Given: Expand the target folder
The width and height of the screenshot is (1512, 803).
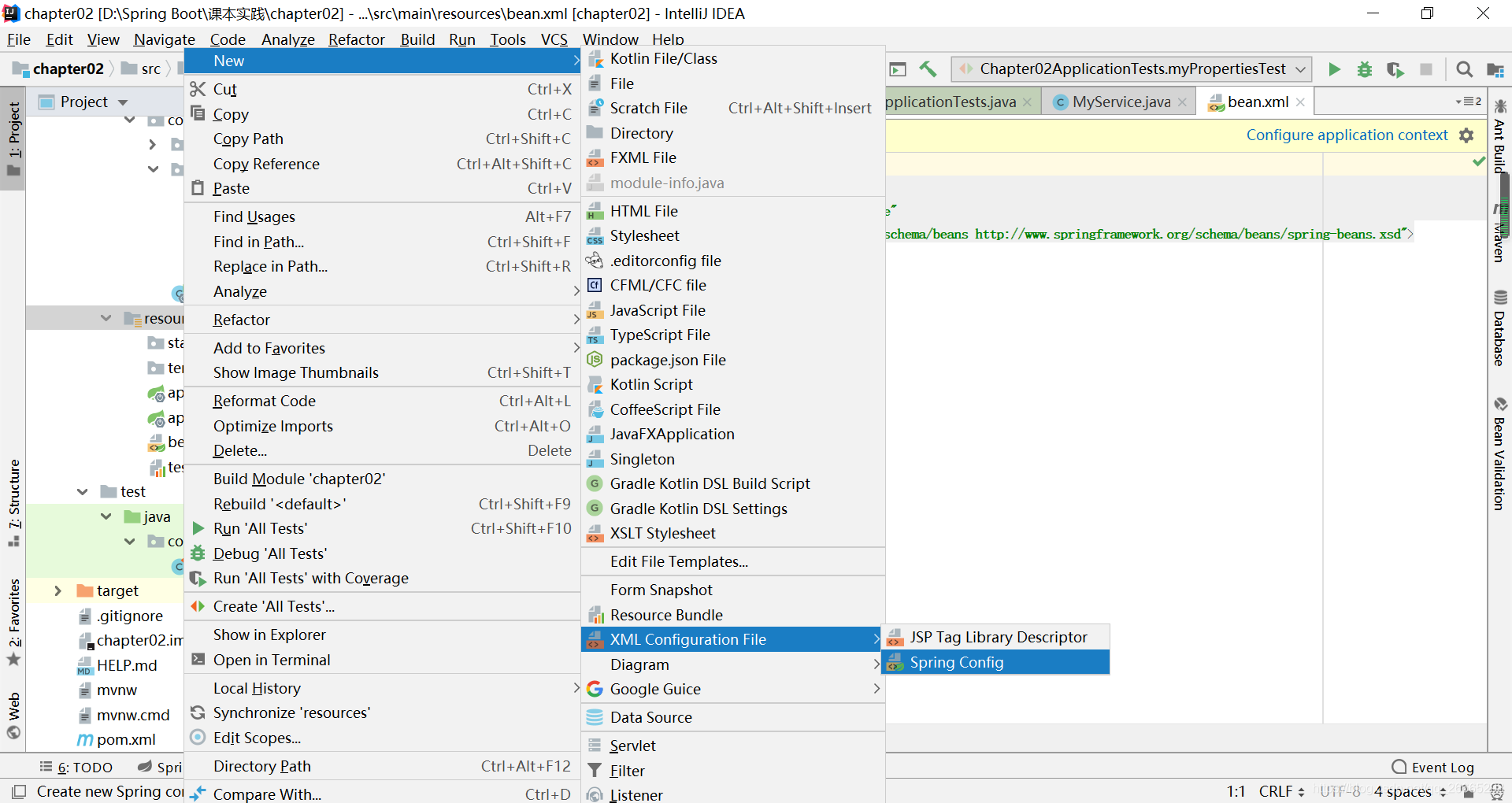Looking at the screenshot, I should [57, 590].
